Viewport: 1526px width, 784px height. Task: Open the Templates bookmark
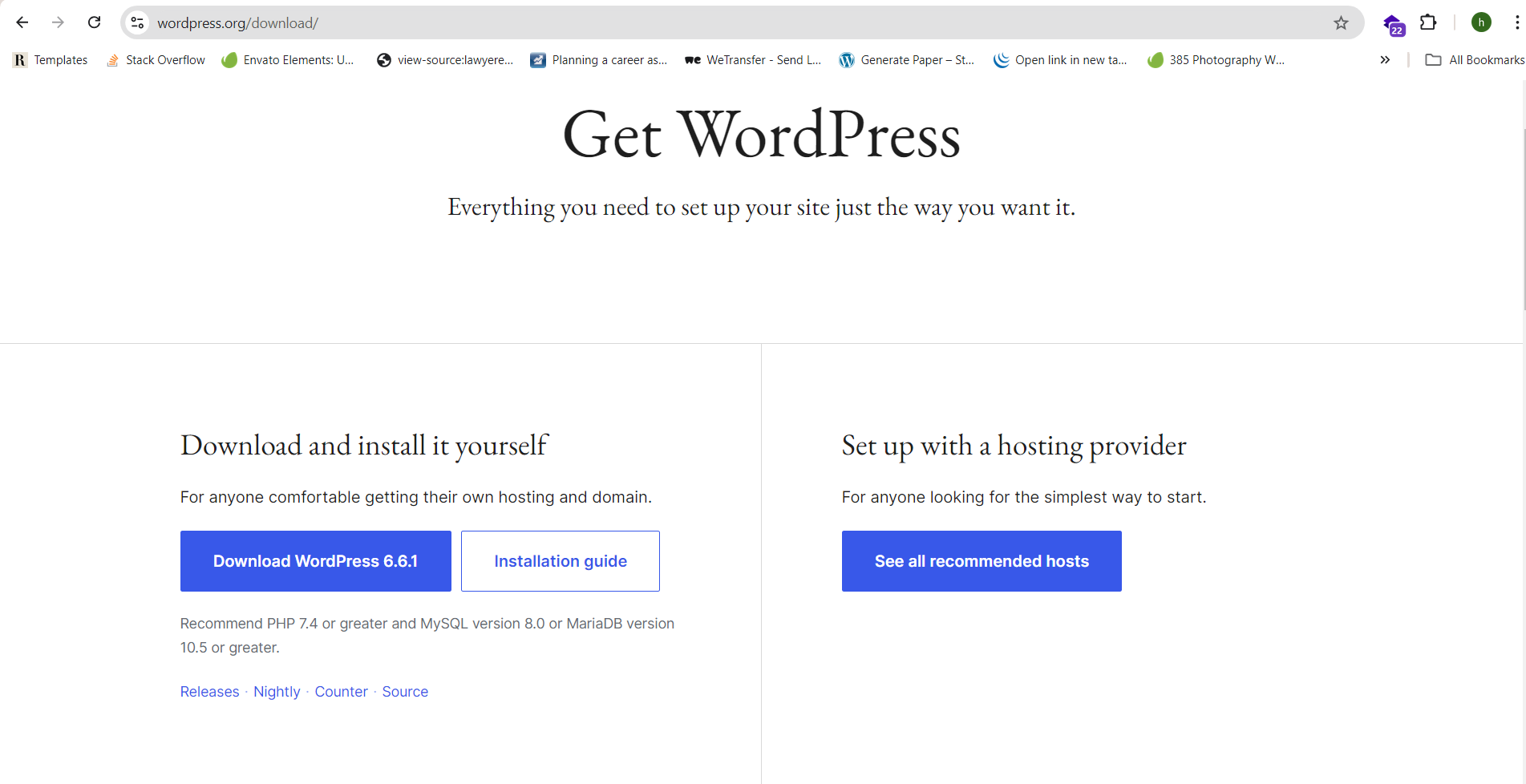point(50,59)
